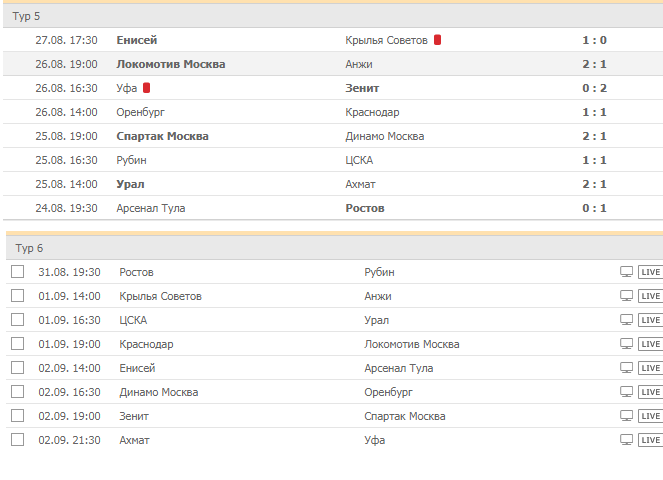
Task: Click TV icon for Зенит vs Спартак Москва
Action: (627, 416)
